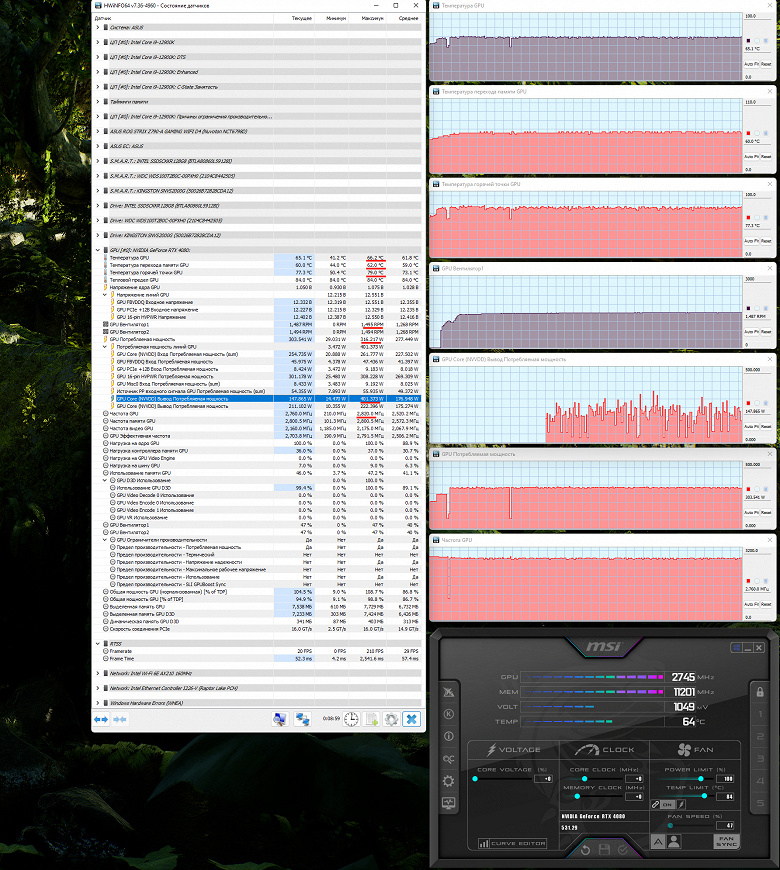This screenshot has width=780, height=870.
Task: Select Afterburner profile slot 3
Action: tap(760, 758)
